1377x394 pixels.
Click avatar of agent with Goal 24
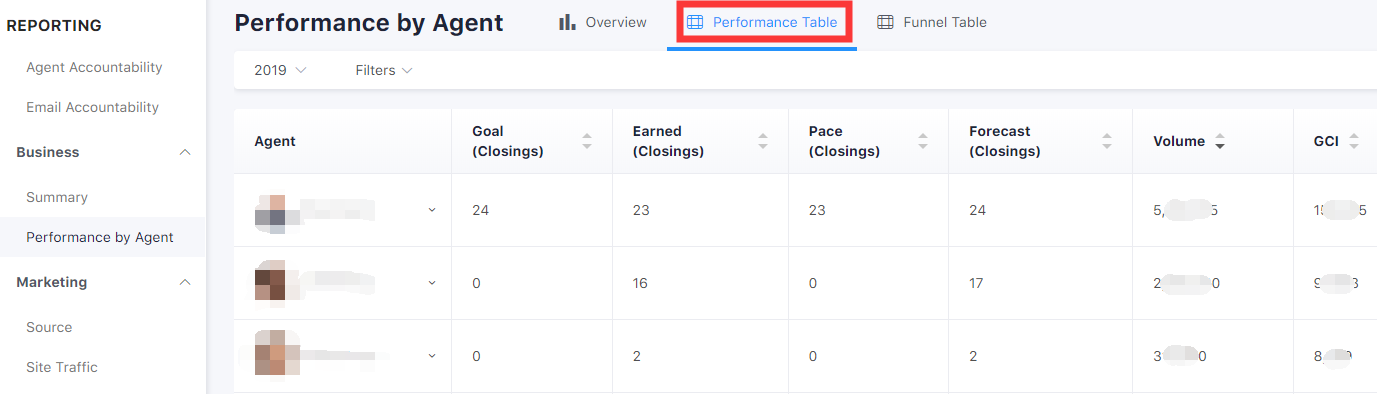click(x=270, y=214)
